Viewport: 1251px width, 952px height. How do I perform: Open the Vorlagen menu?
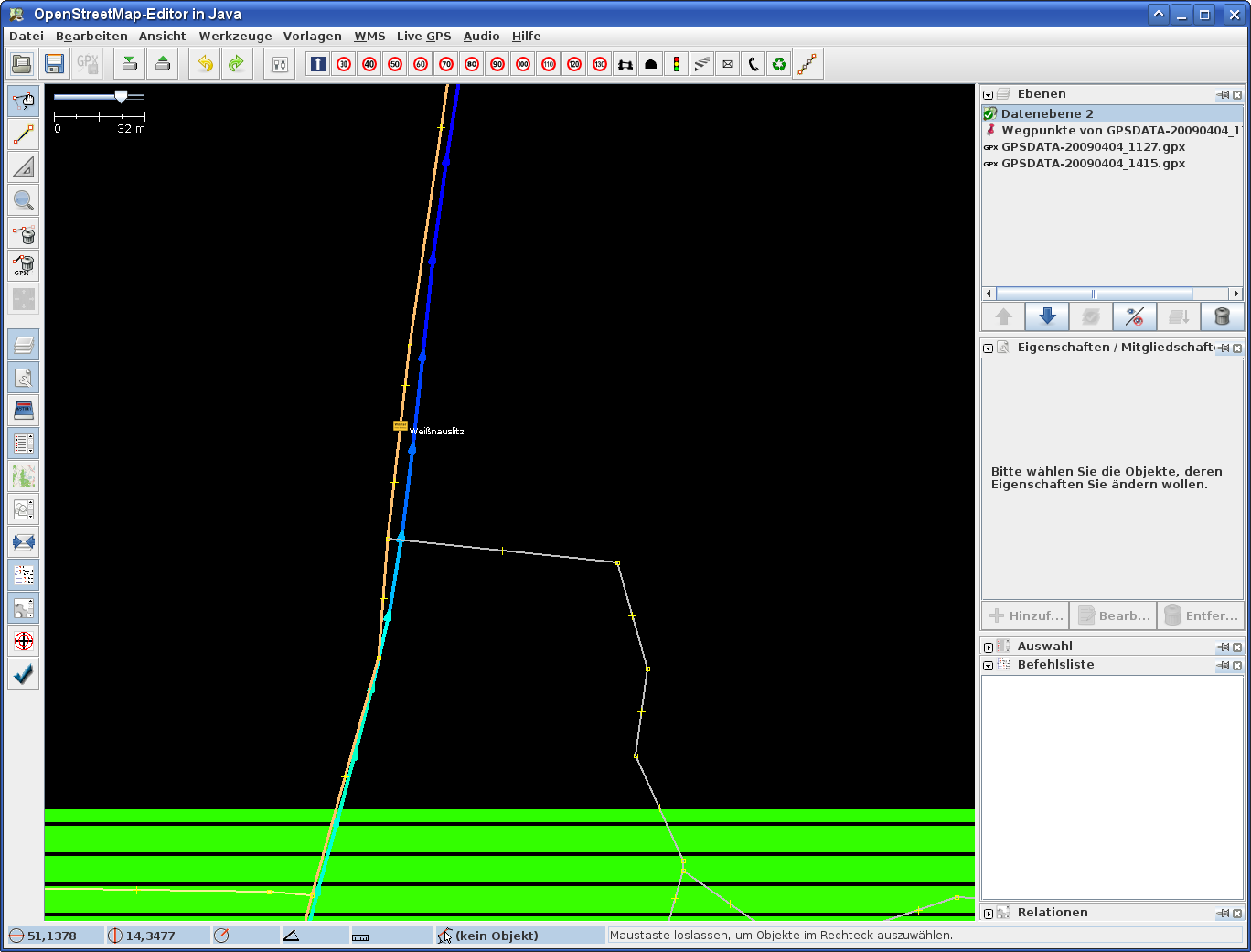click(312, 37)
